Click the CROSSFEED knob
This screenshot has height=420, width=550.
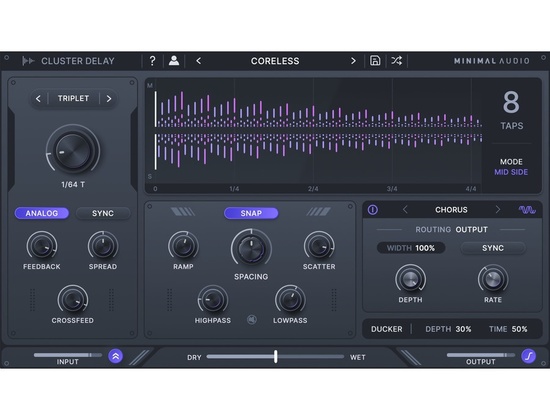pyautogui.click(x=73, y=300)
